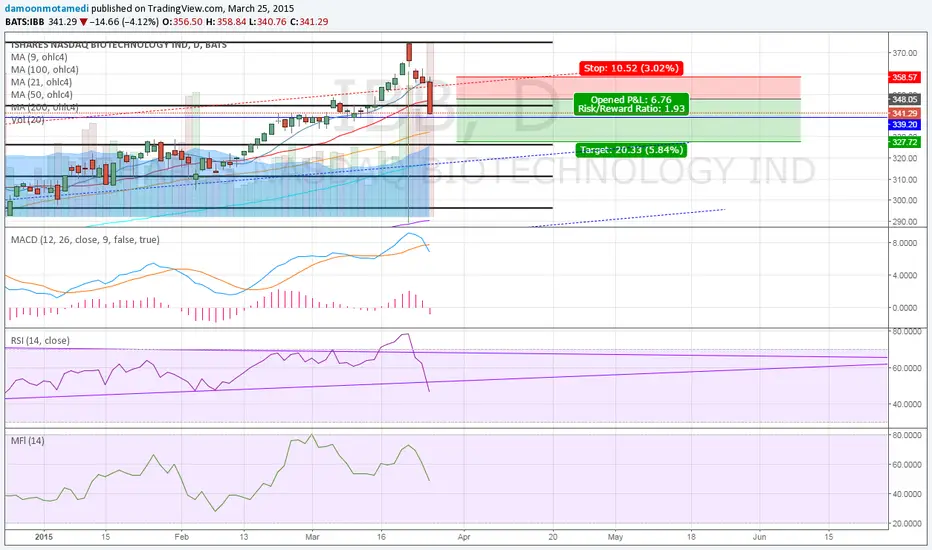This screenshot has width=932, height=550.
Task: Click the 8.0000 MACD axis label
Action: coord(904,243)
